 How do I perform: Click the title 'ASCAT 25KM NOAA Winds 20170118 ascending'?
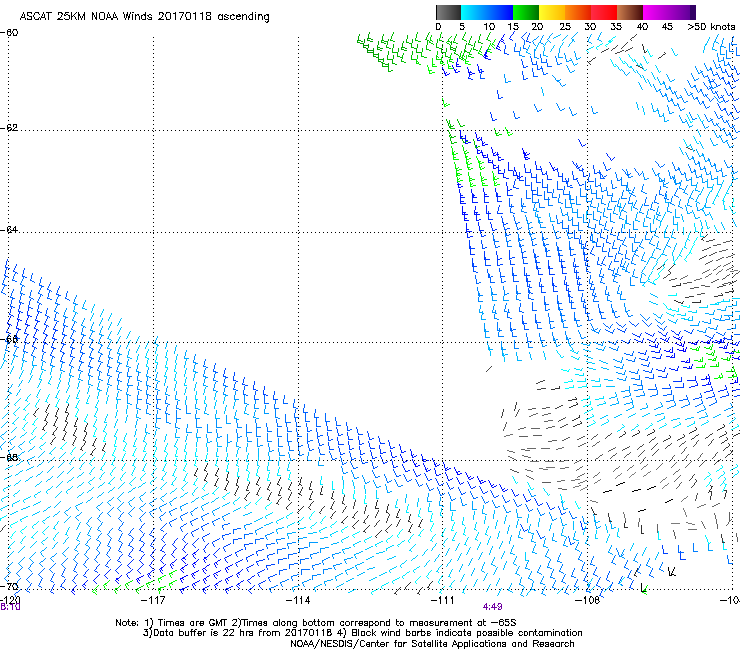click(x=144, y=17)
